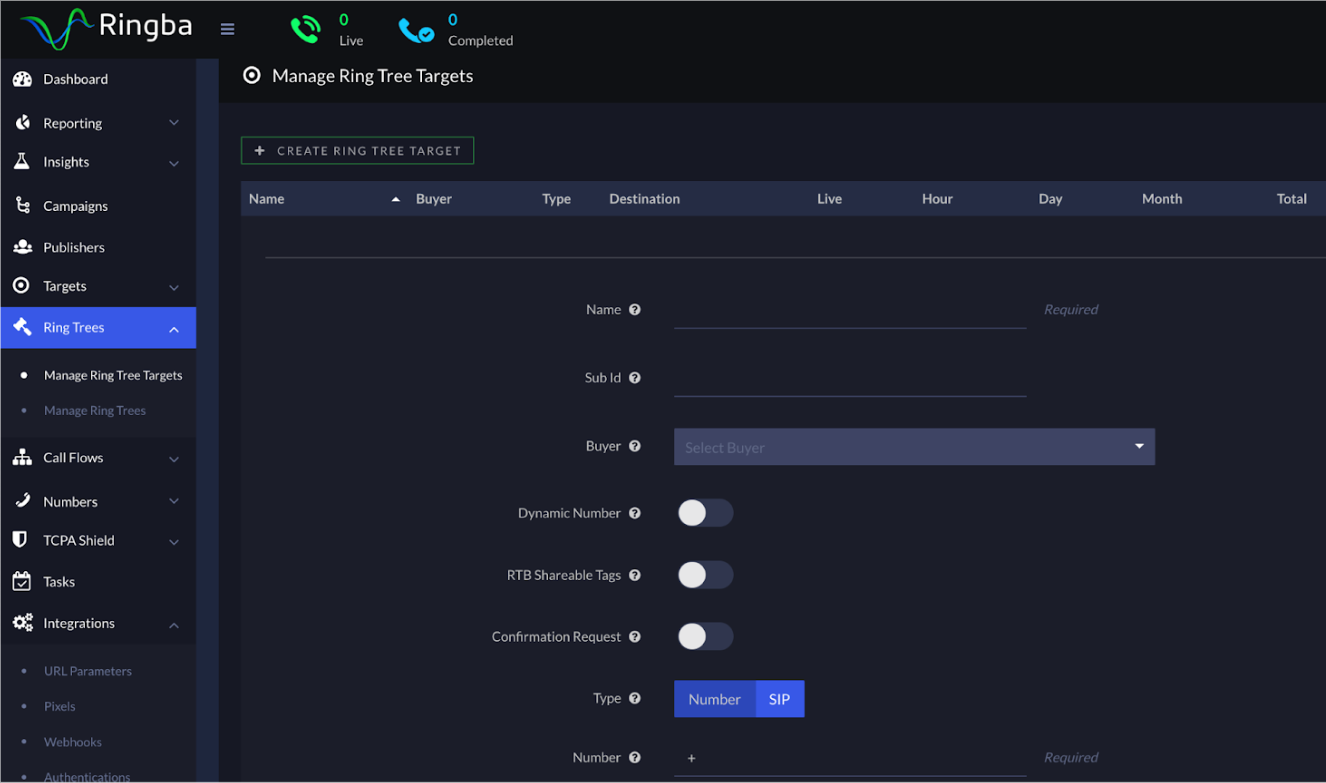Open Manage Ring Trees

pos(94,410)
